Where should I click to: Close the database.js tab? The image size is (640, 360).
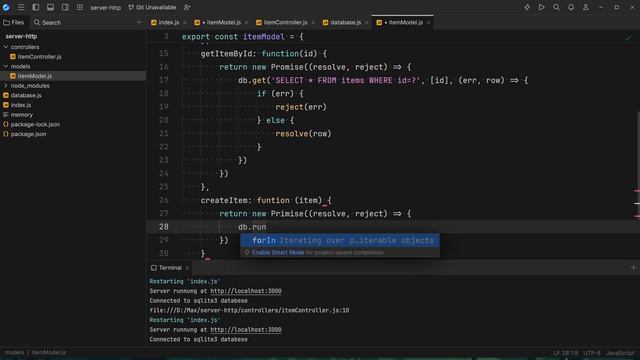point(367,22)
